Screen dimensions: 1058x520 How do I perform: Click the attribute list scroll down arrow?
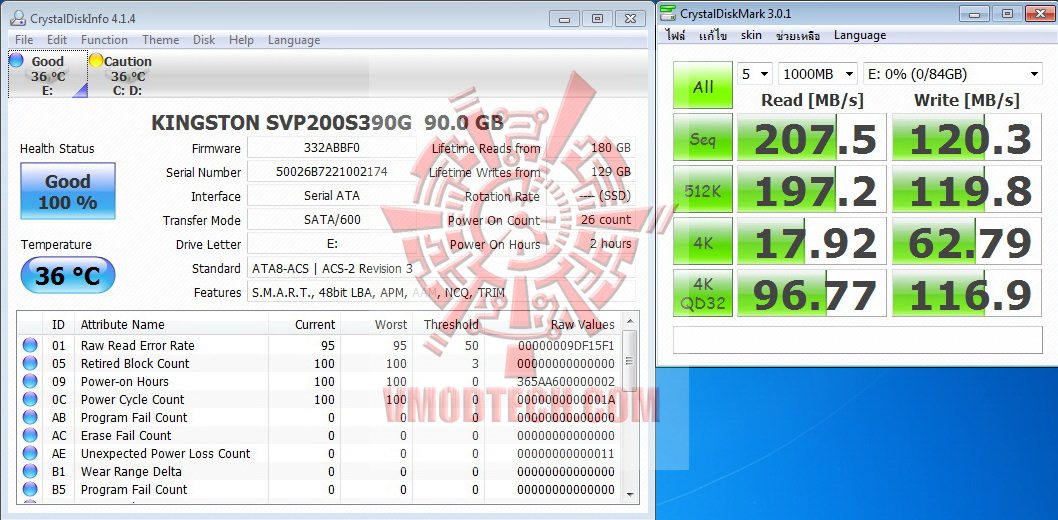pyautogui.click(x=629, y=494)
